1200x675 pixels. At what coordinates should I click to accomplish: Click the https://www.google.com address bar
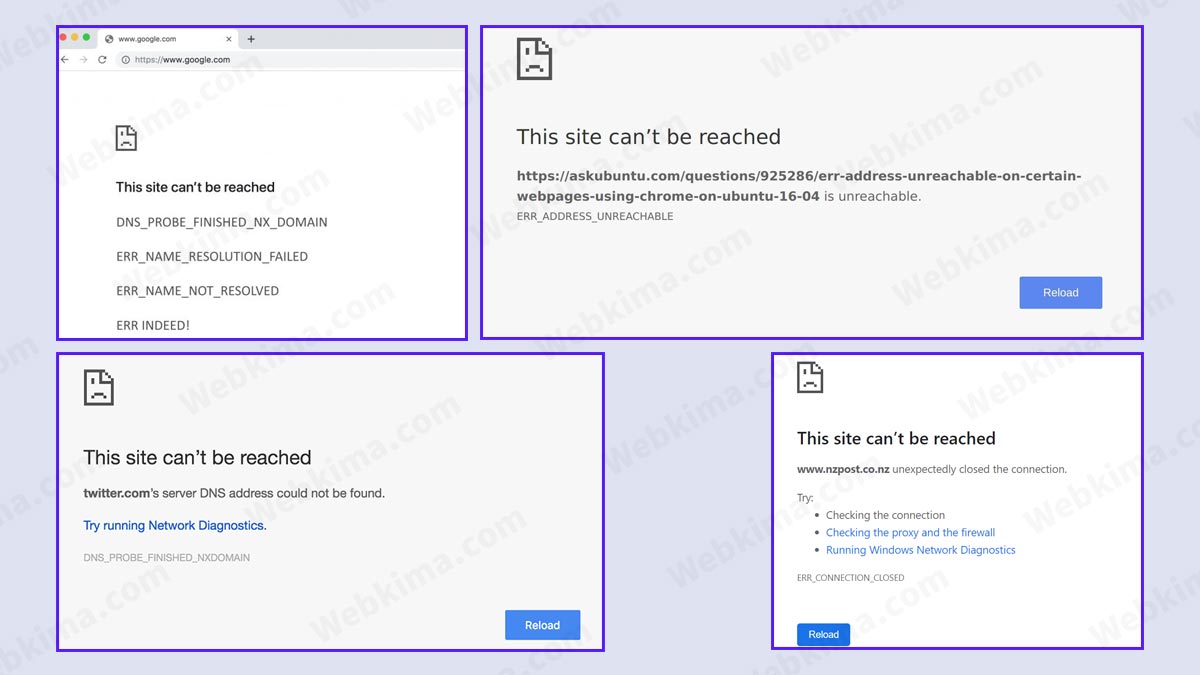[x=290, y=60]
